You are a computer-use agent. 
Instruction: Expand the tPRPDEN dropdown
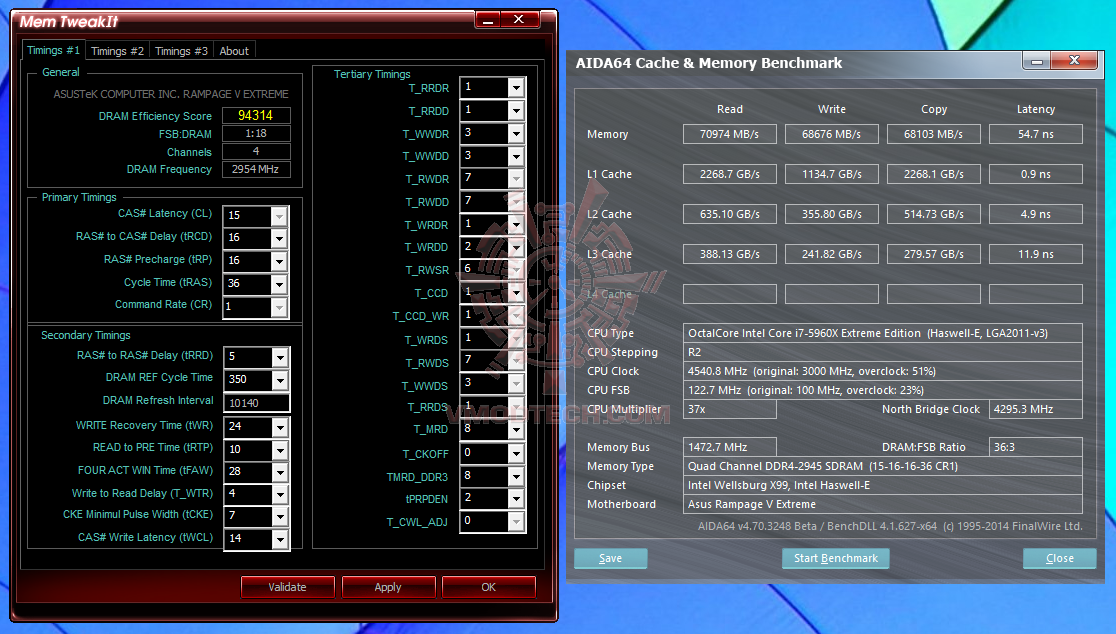517,499
